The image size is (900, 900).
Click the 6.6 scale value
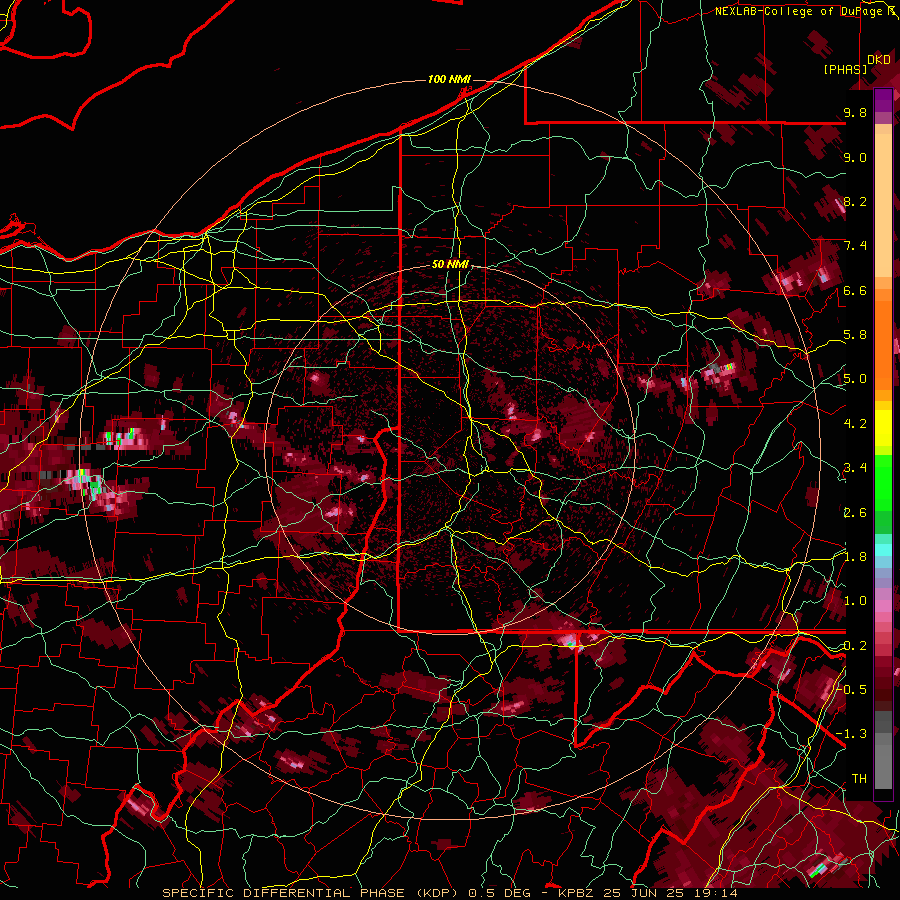click(x=855, y=290)
